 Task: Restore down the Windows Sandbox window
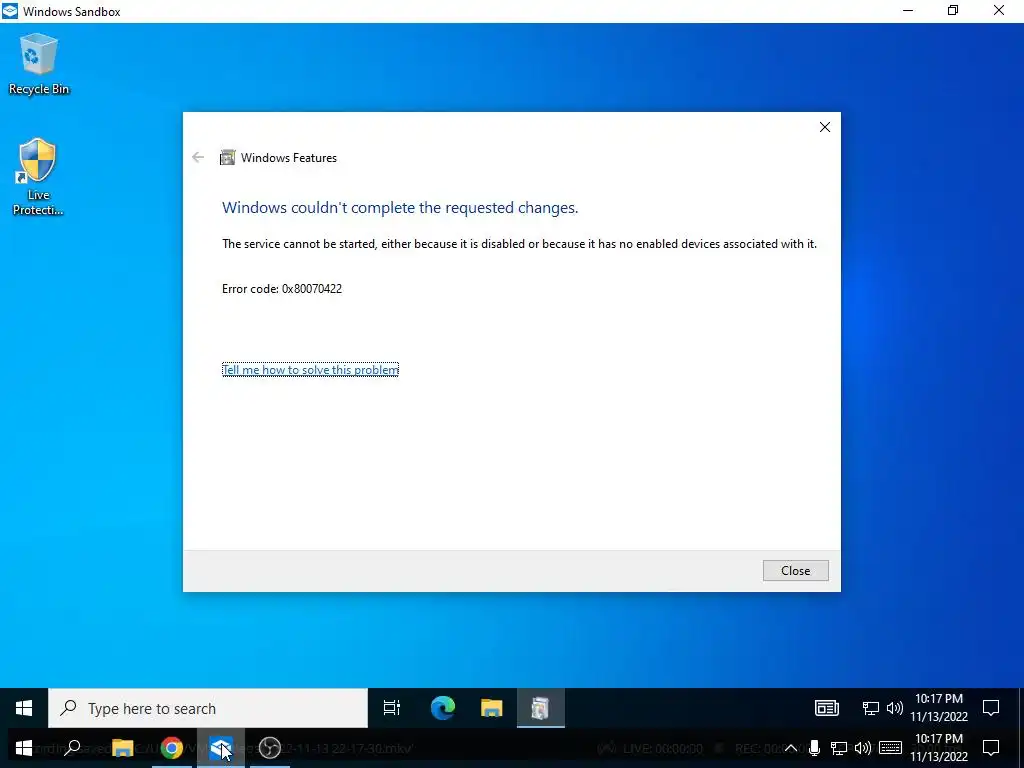953,11
